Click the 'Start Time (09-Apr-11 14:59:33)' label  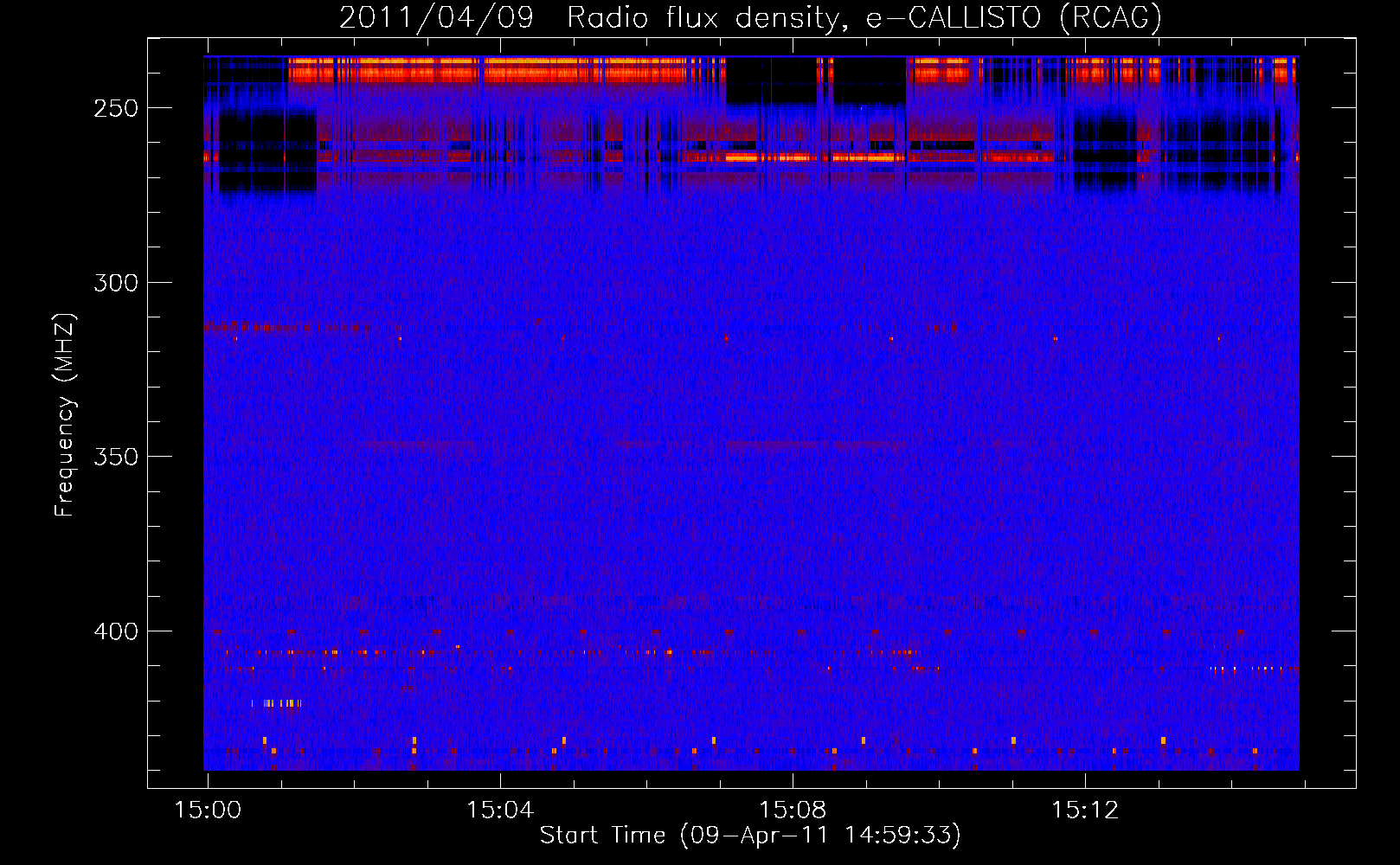point(750,836)
